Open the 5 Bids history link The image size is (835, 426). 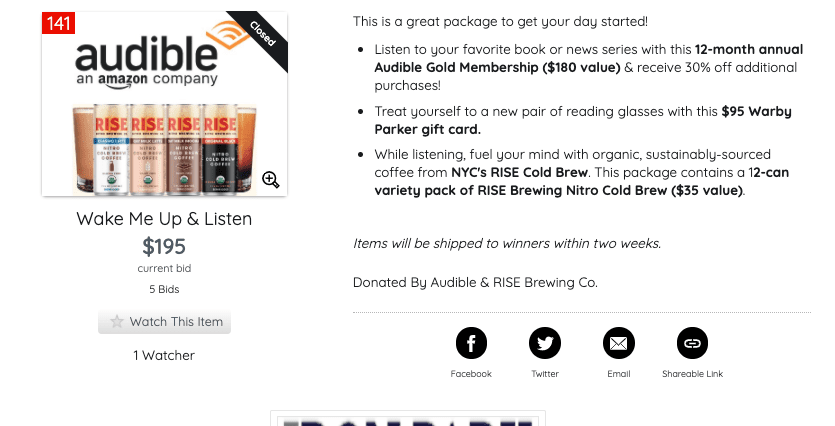[x=164, y=289]
